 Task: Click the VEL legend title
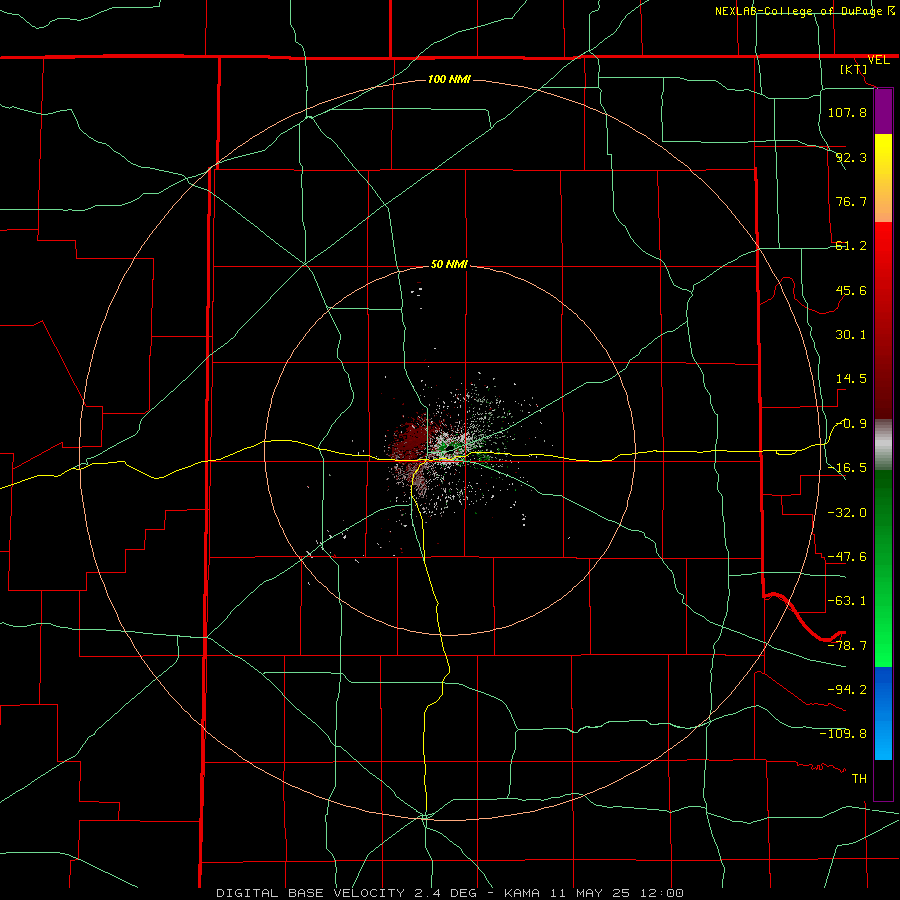coord(878,60)
